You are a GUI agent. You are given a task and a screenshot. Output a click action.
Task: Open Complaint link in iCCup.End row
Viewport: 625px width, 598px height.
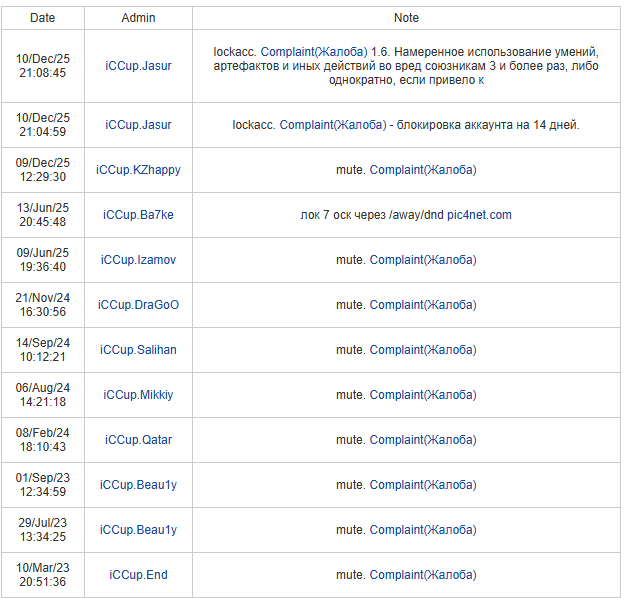tap(422, 575)
